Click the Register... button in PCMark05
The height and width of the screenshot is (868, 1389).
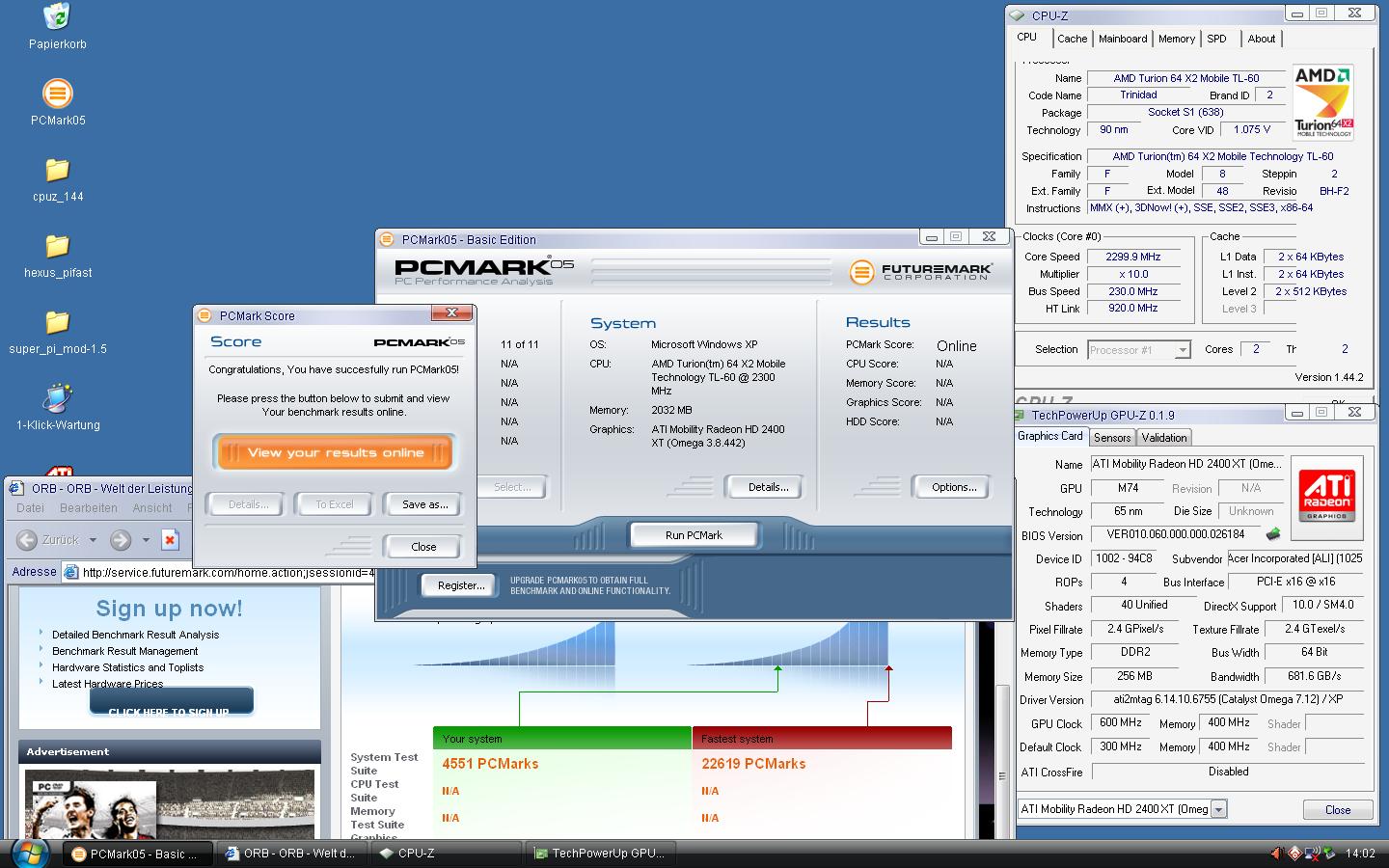tap(461, 585)
